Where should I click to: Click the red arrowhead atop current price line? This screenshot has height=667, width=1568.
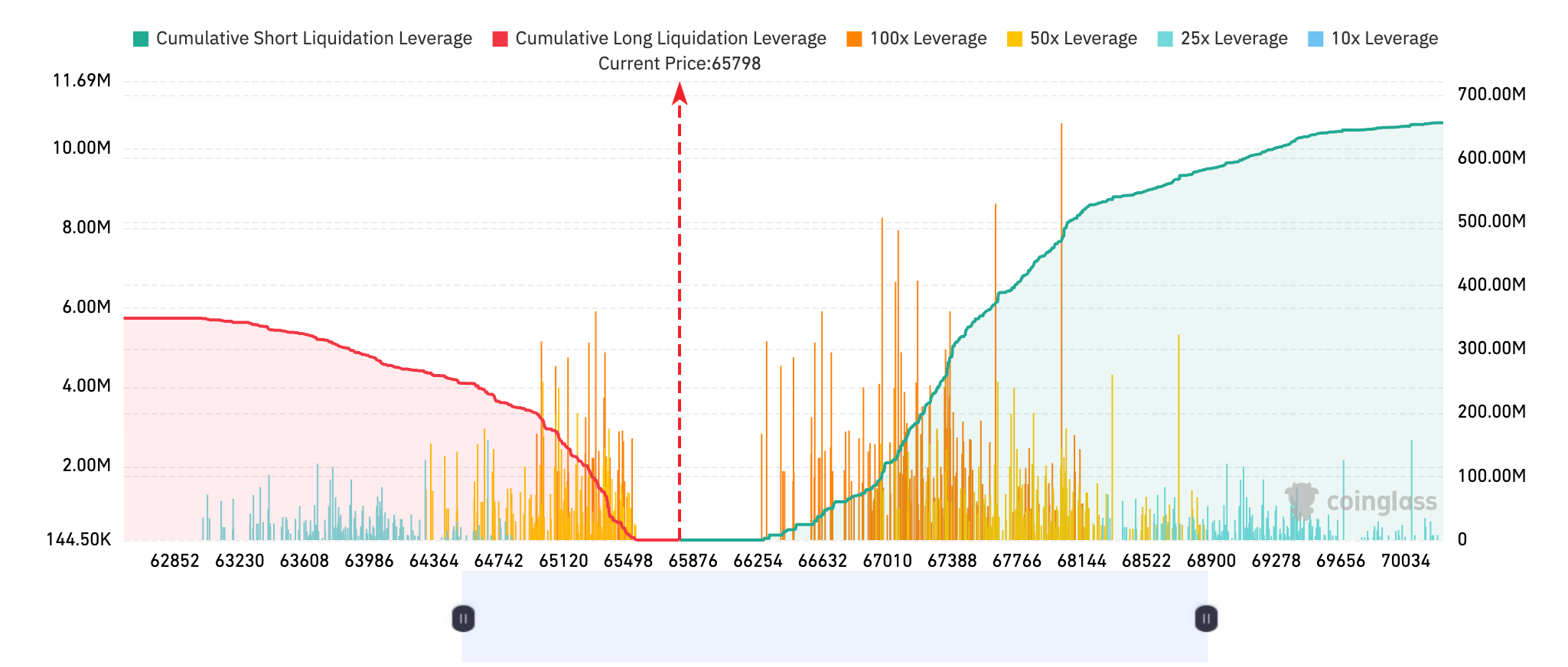(x=680, y=94)
